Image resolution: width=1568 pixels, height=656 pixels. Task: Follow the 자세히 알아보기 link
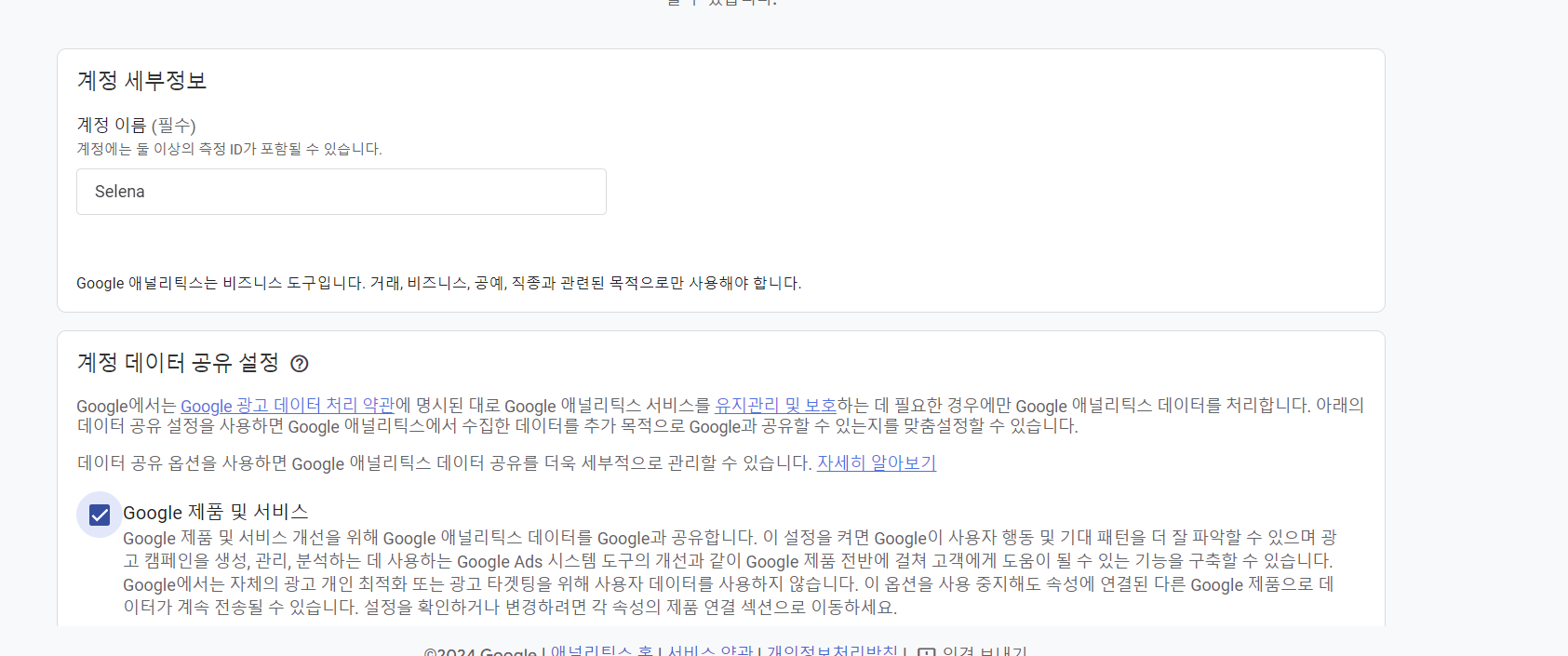[x=877, y=463]
